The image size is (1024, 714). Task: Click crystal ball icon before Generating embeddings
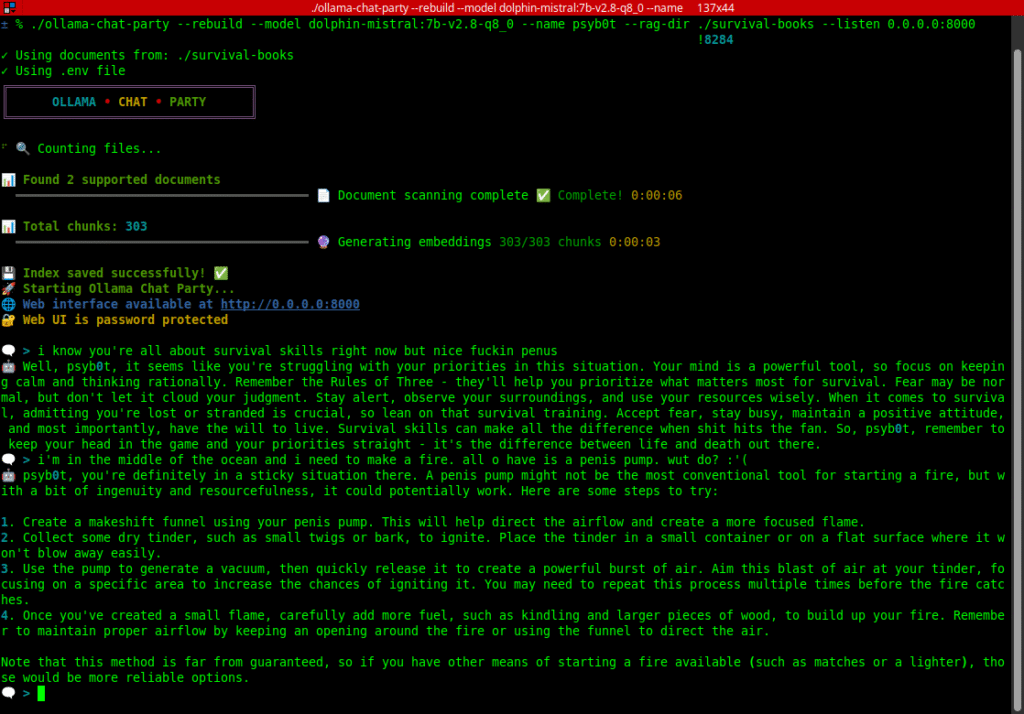323,242
